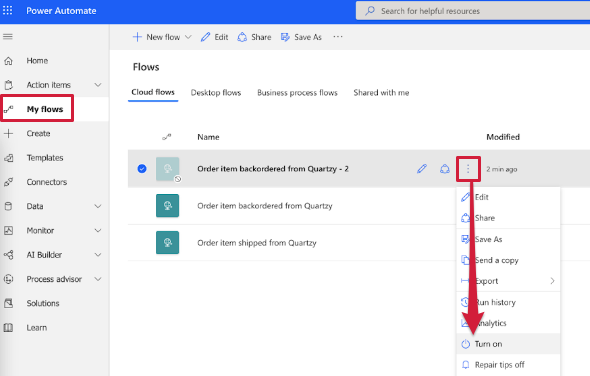Click the vertical ellipsis for selected flow
The width and height of the screenshot is (590, 376).
[468, 169]
